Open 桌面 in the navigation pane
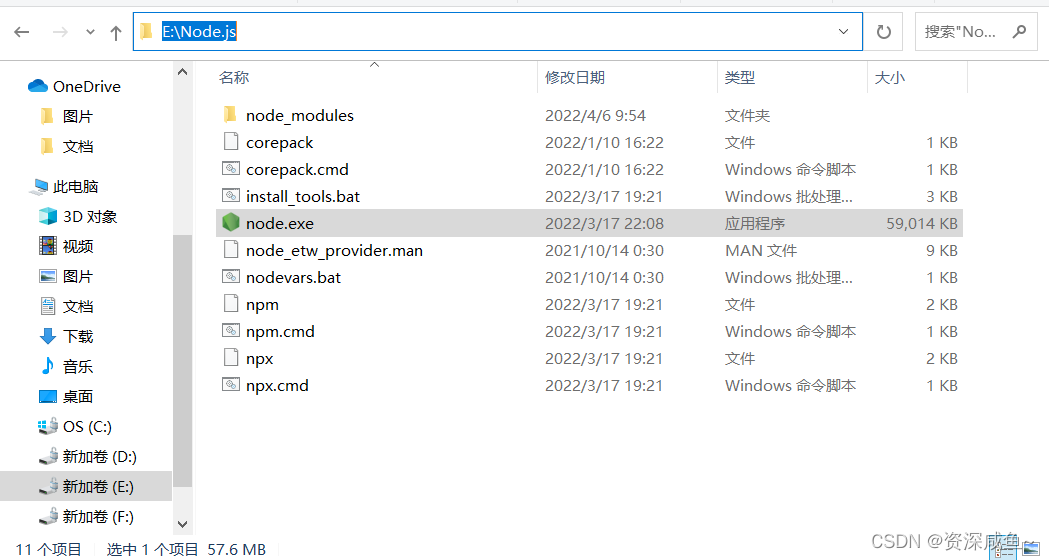Viewport: 1049px width, 560px height. click(78, 397)
